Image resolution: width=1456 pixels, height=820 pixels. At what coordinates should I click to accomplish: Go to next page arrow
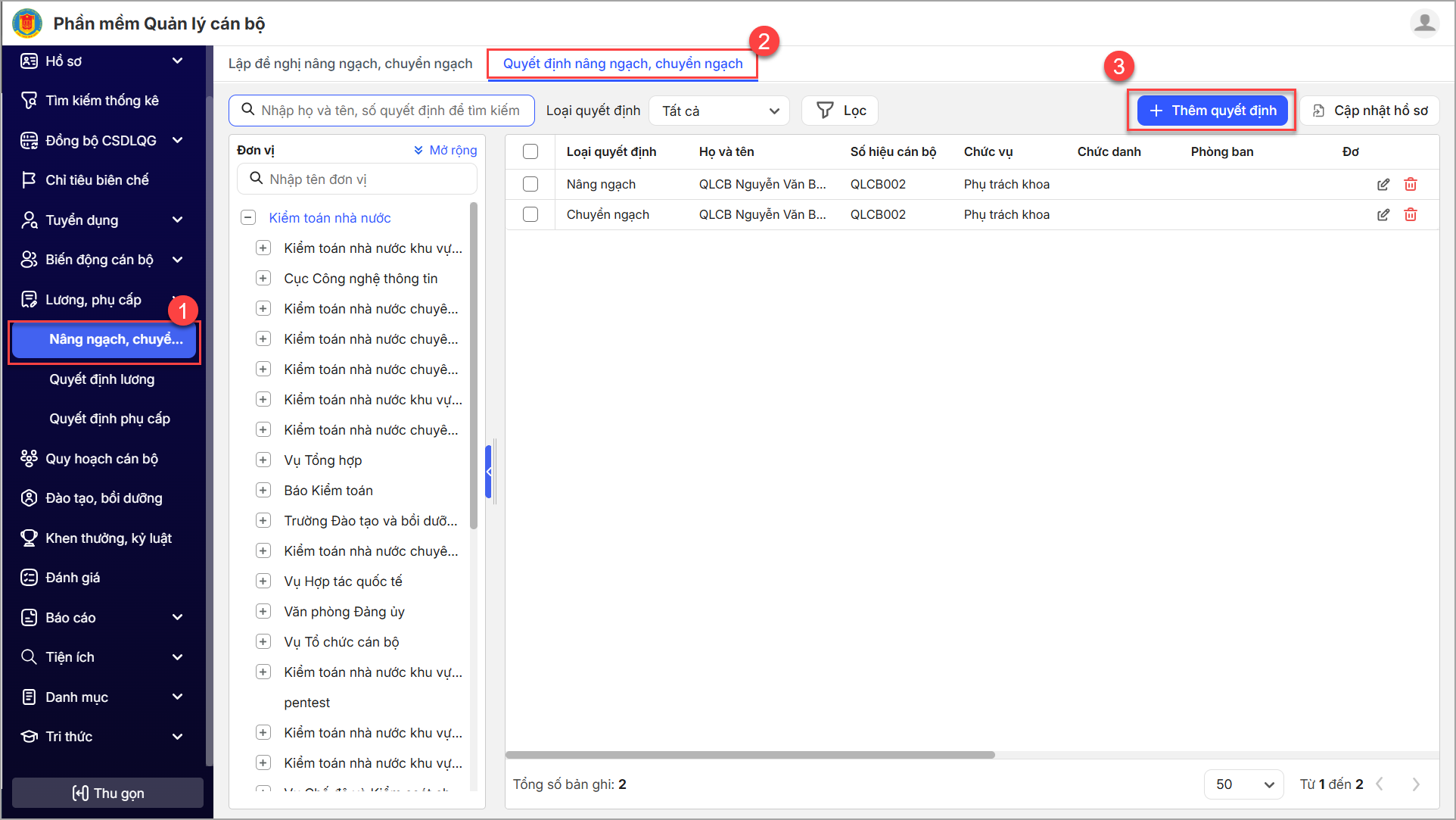[x=1415, y=784]
